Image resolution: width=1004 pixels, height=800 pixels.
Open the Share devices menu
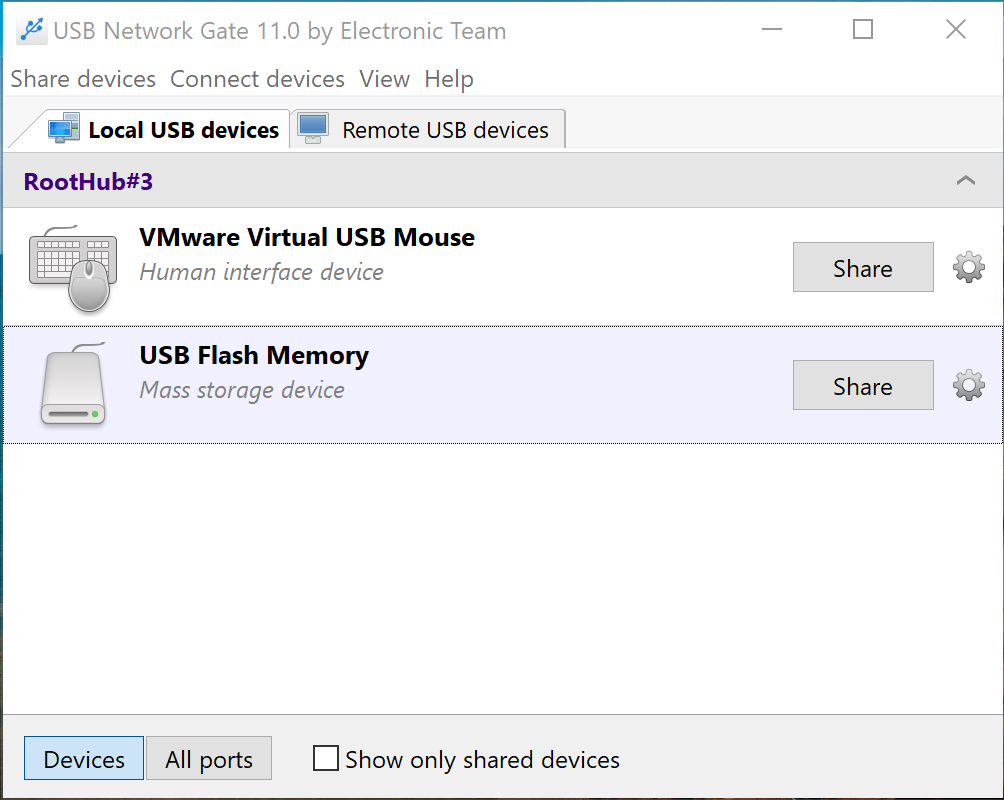tap(83, 79)
